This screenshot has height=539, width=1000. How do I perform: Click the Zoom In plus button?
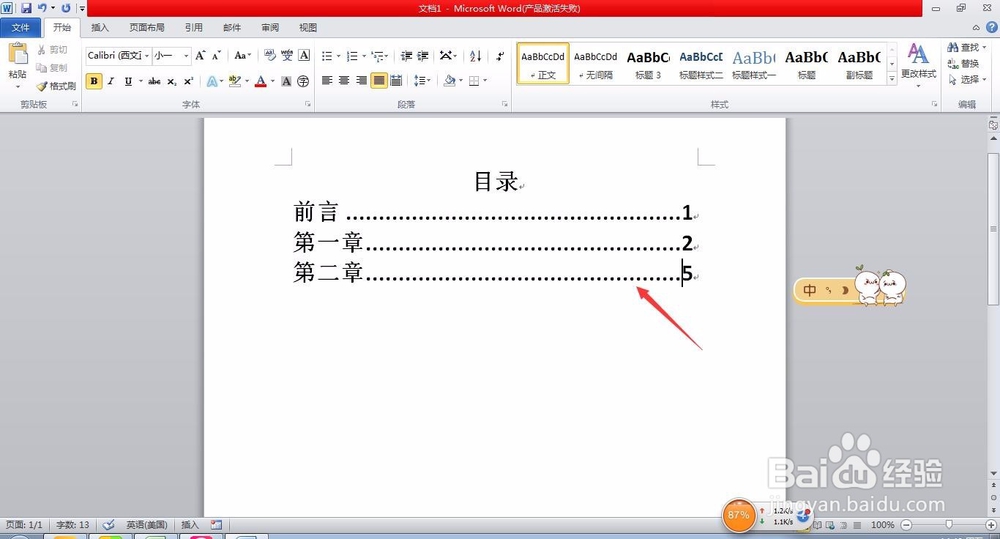990,524
